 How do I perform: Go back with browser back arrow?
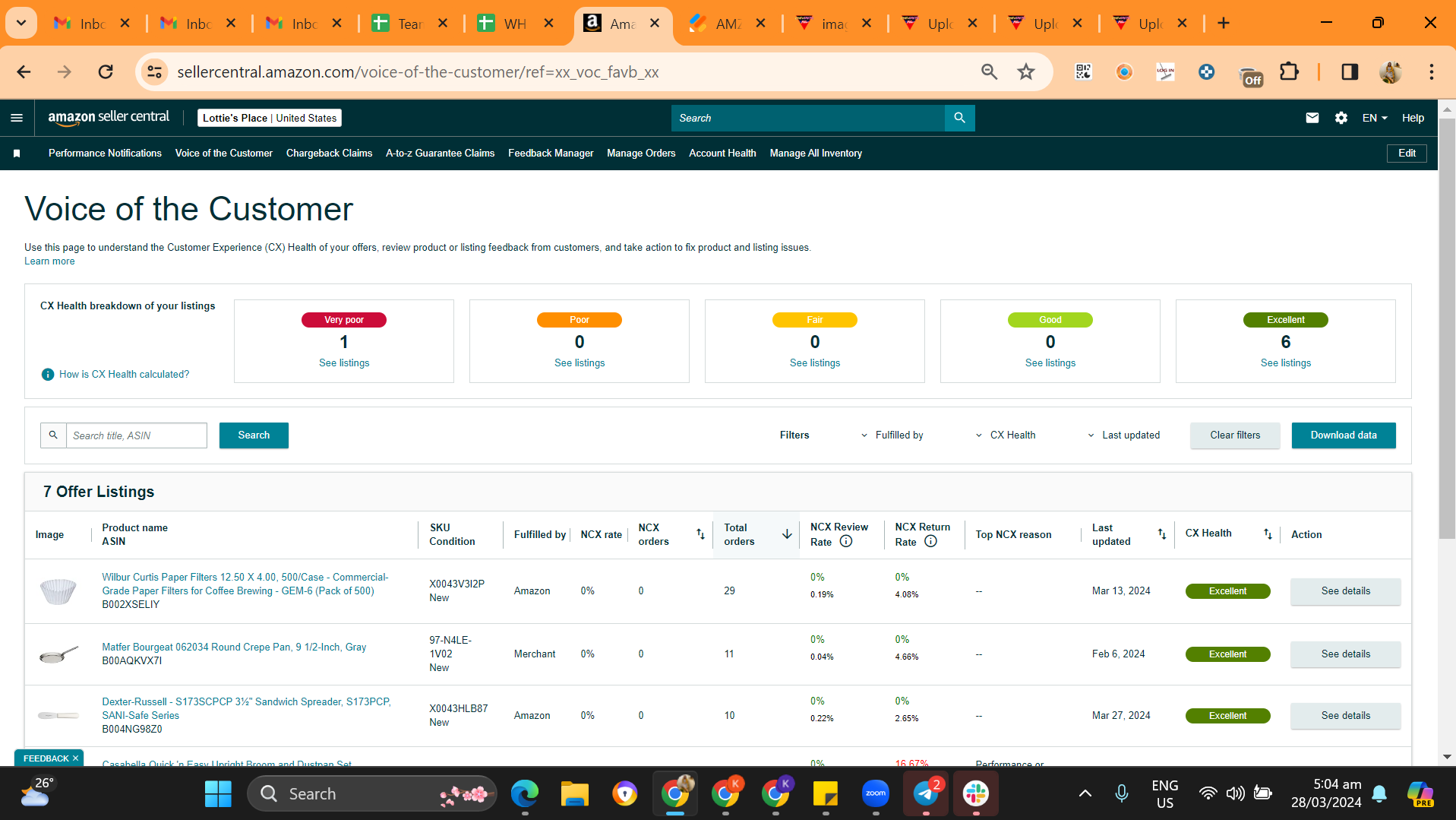(x=24, y=72)
